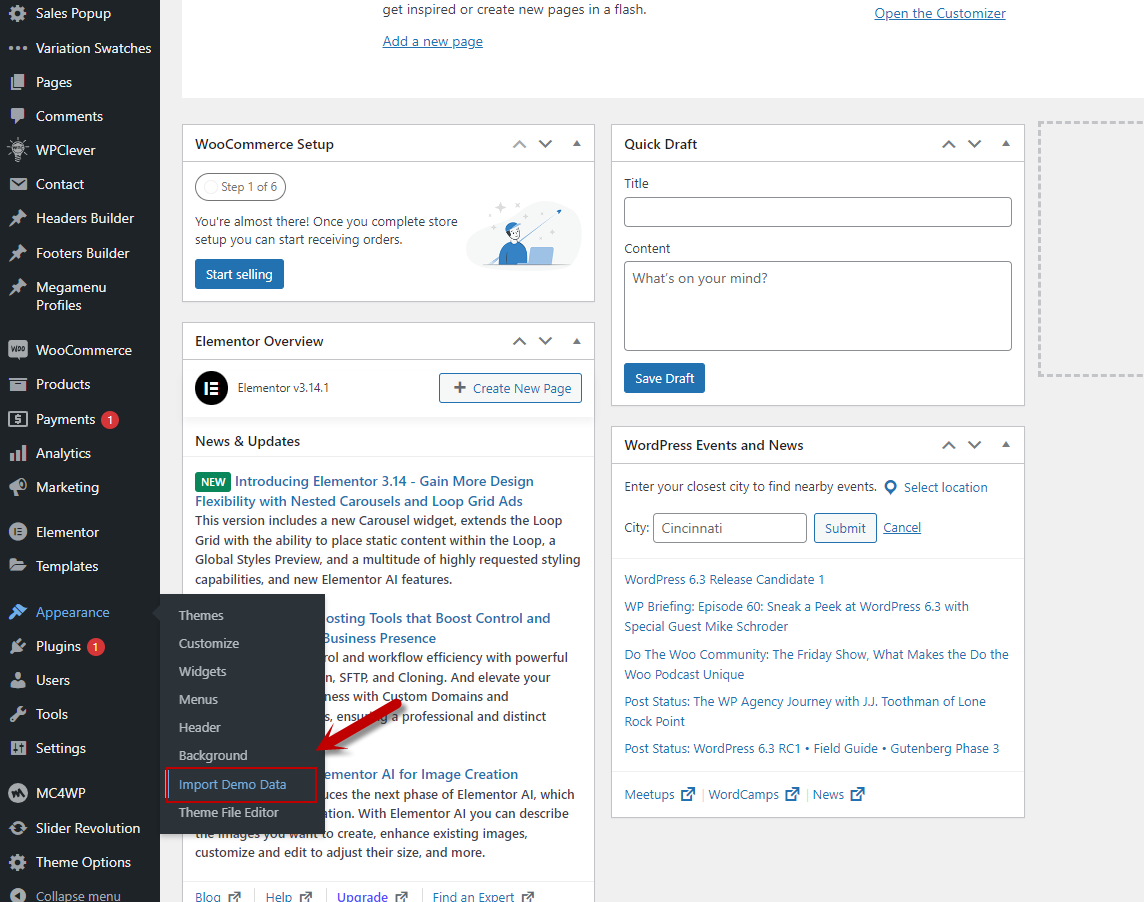Click the Slider Revolution sidebar icon
1144x902 pixels.
click(17, 828)
